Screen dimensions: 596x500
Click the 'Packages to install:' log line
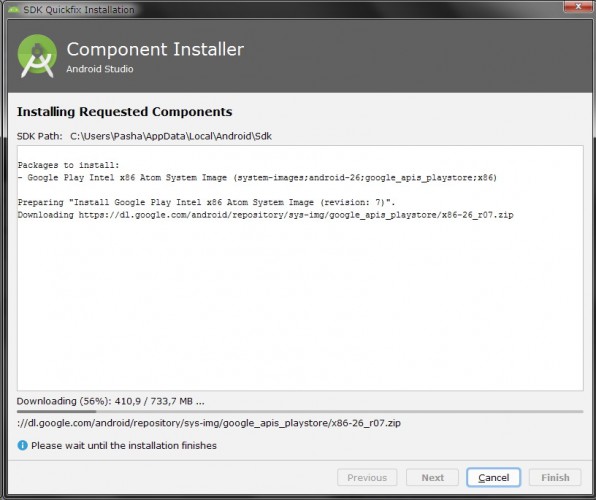(x=68, y=165)
